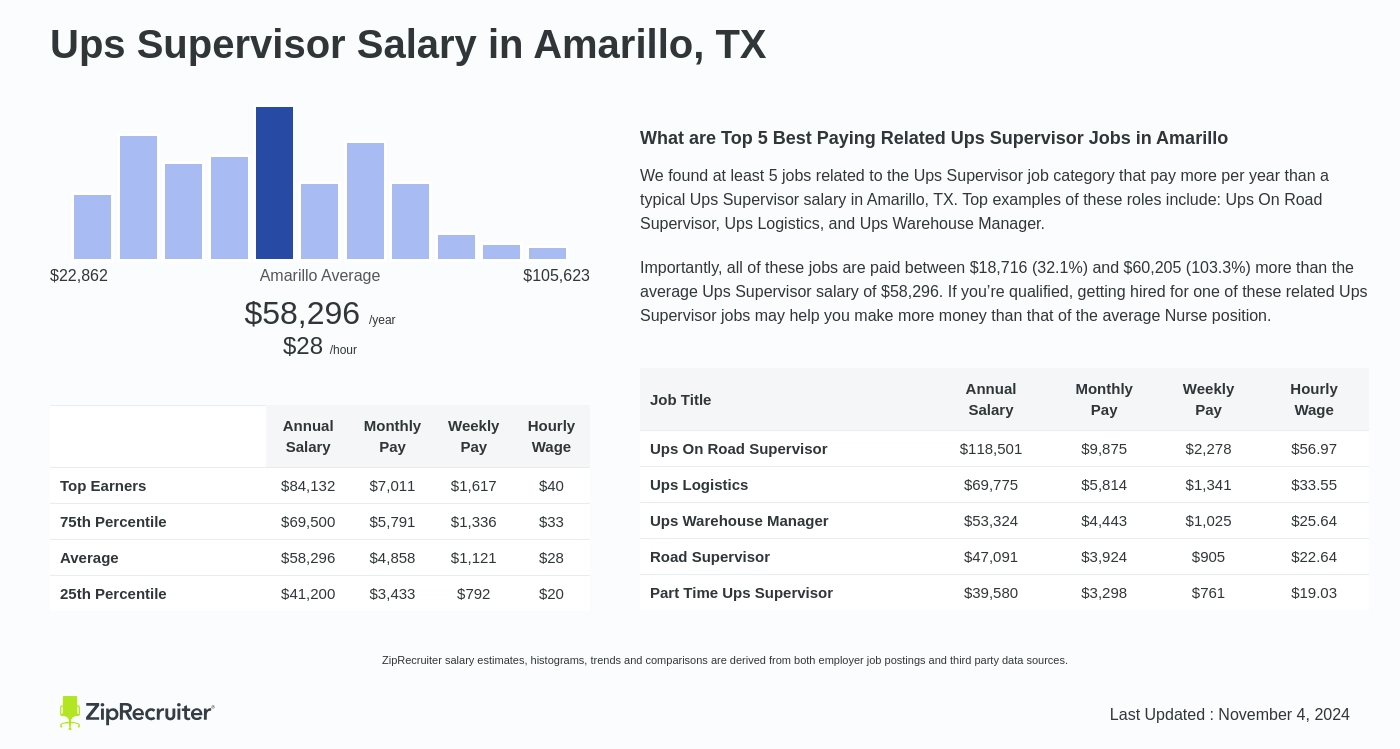Open the Ups On Road Supervisor job
The image size is (1400, 749).
pos(738,448)
